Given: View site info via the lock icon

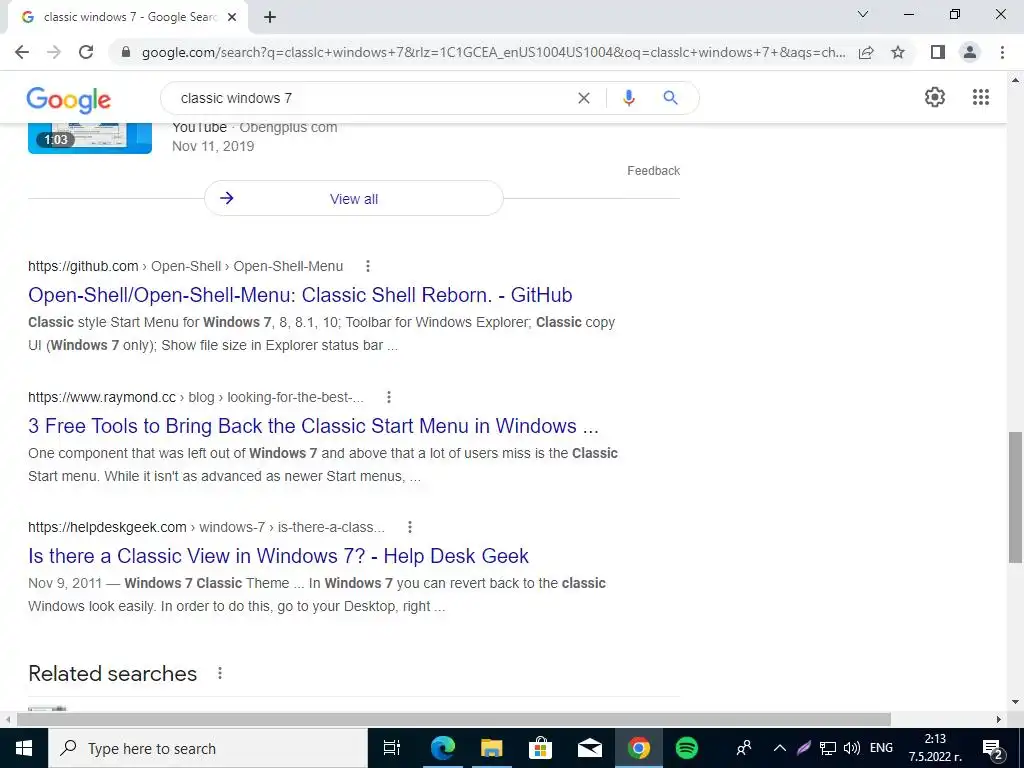Looking at the screenshot, I should click(x=126, y=52).
